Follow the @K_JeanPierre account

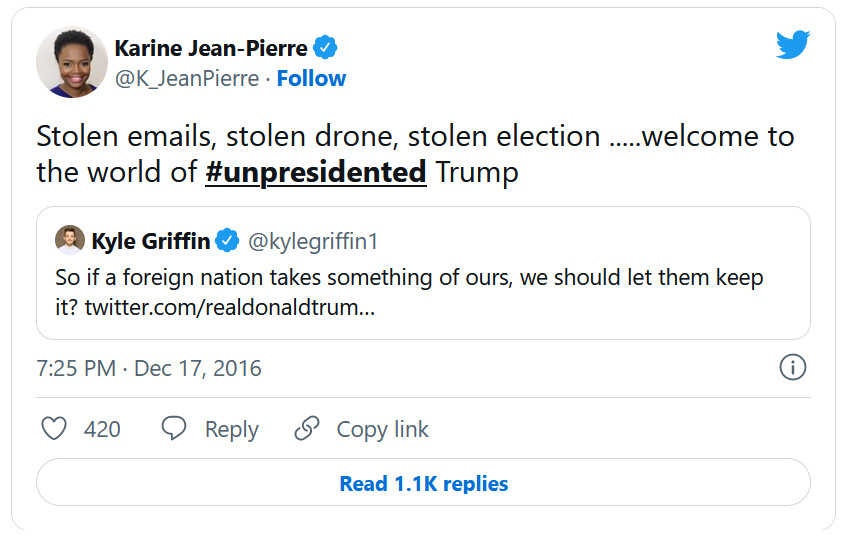click(311, 78)
